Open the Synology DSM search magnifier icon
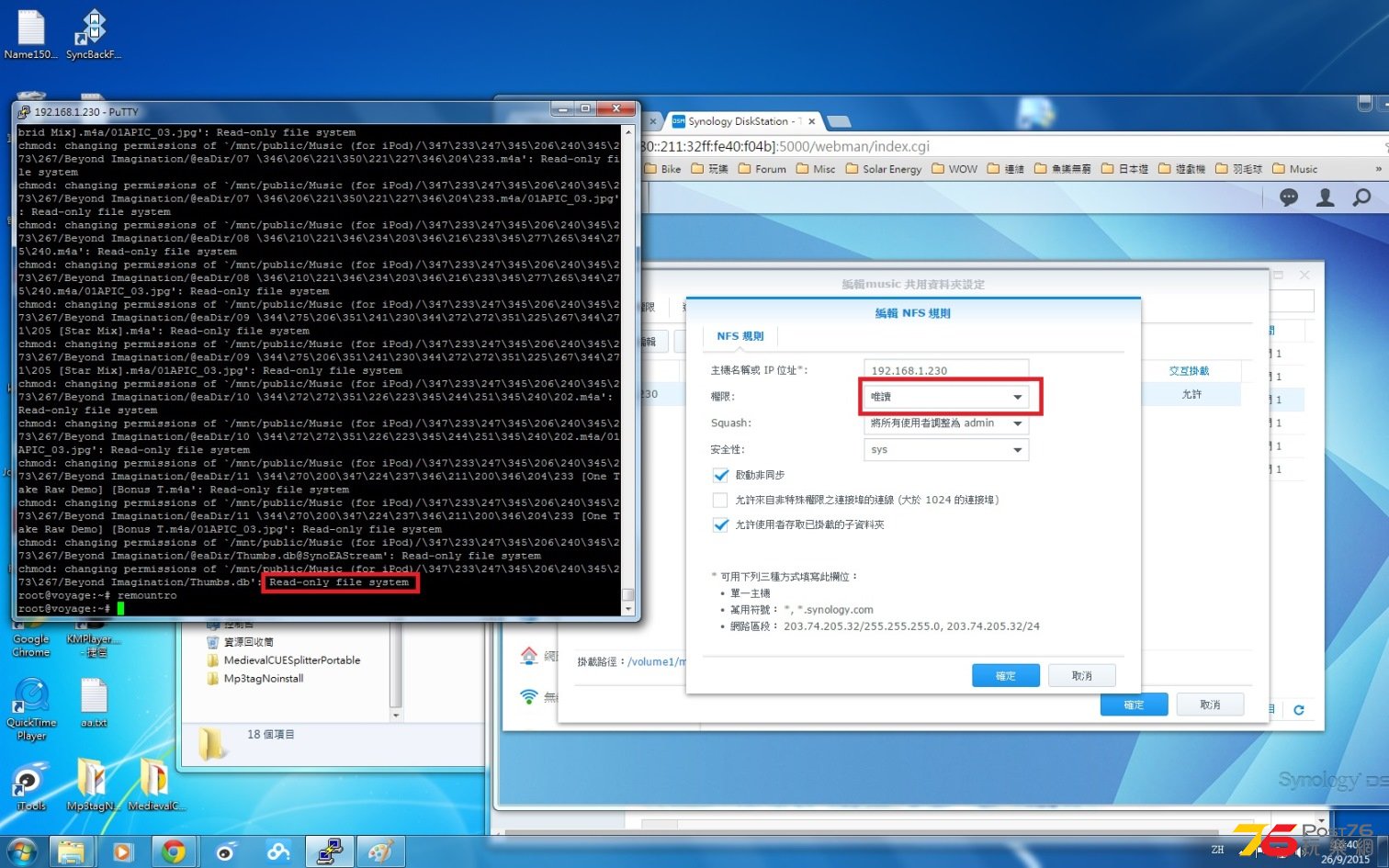 (1361, 197)
